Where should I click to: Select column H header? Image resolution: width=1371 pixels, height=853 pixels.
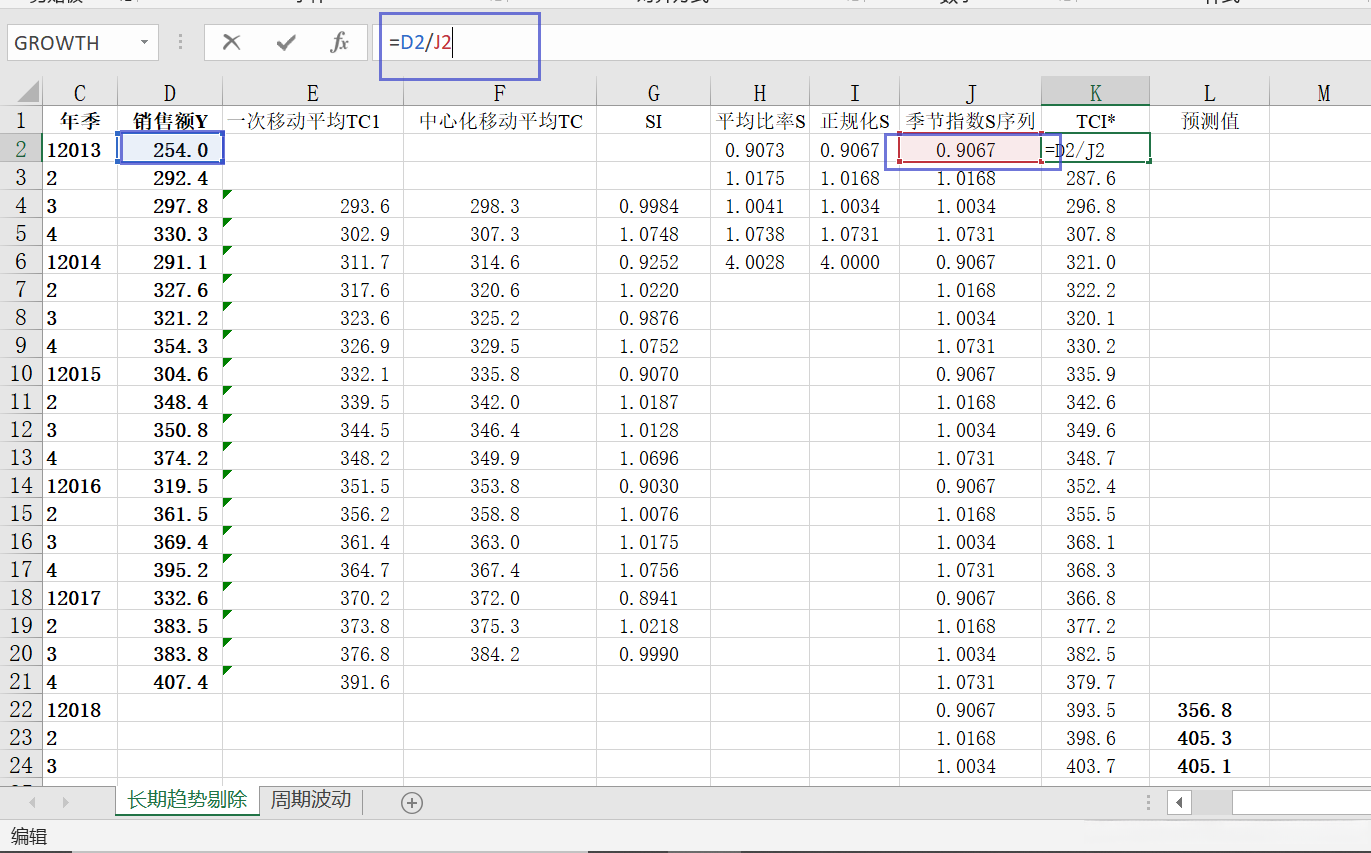(760, 93)
